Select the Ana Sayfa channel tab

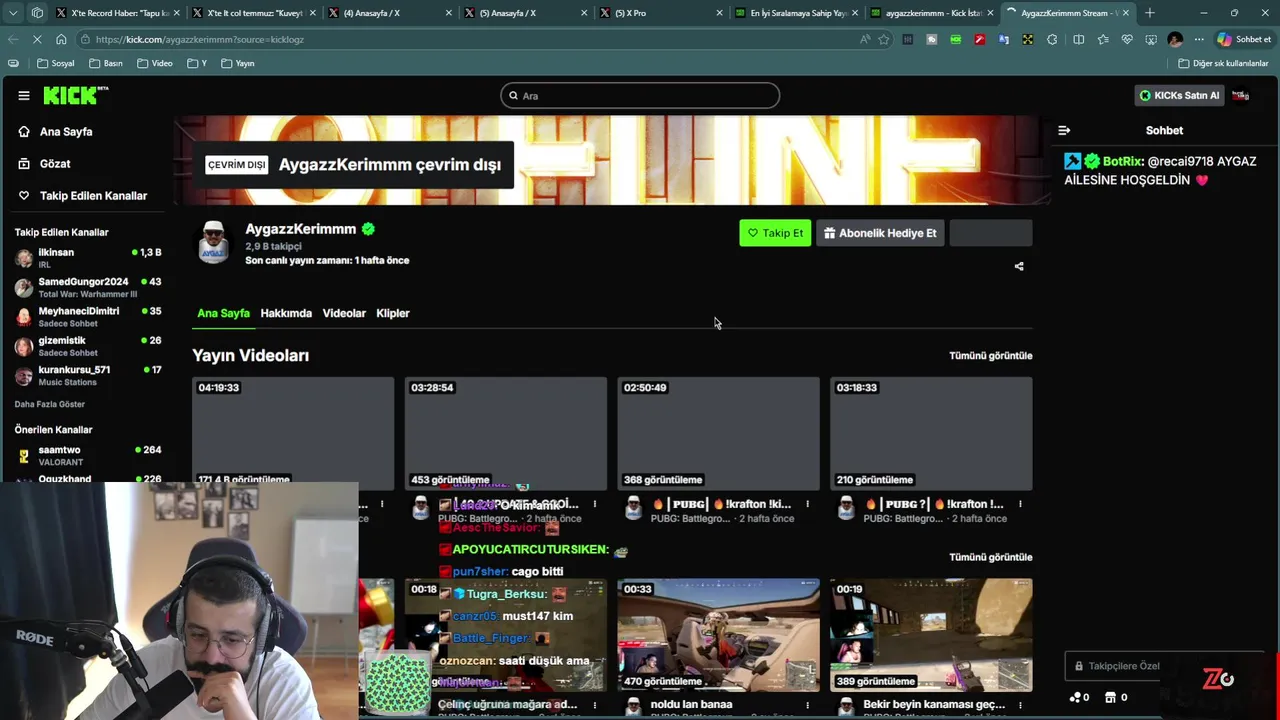223,313
